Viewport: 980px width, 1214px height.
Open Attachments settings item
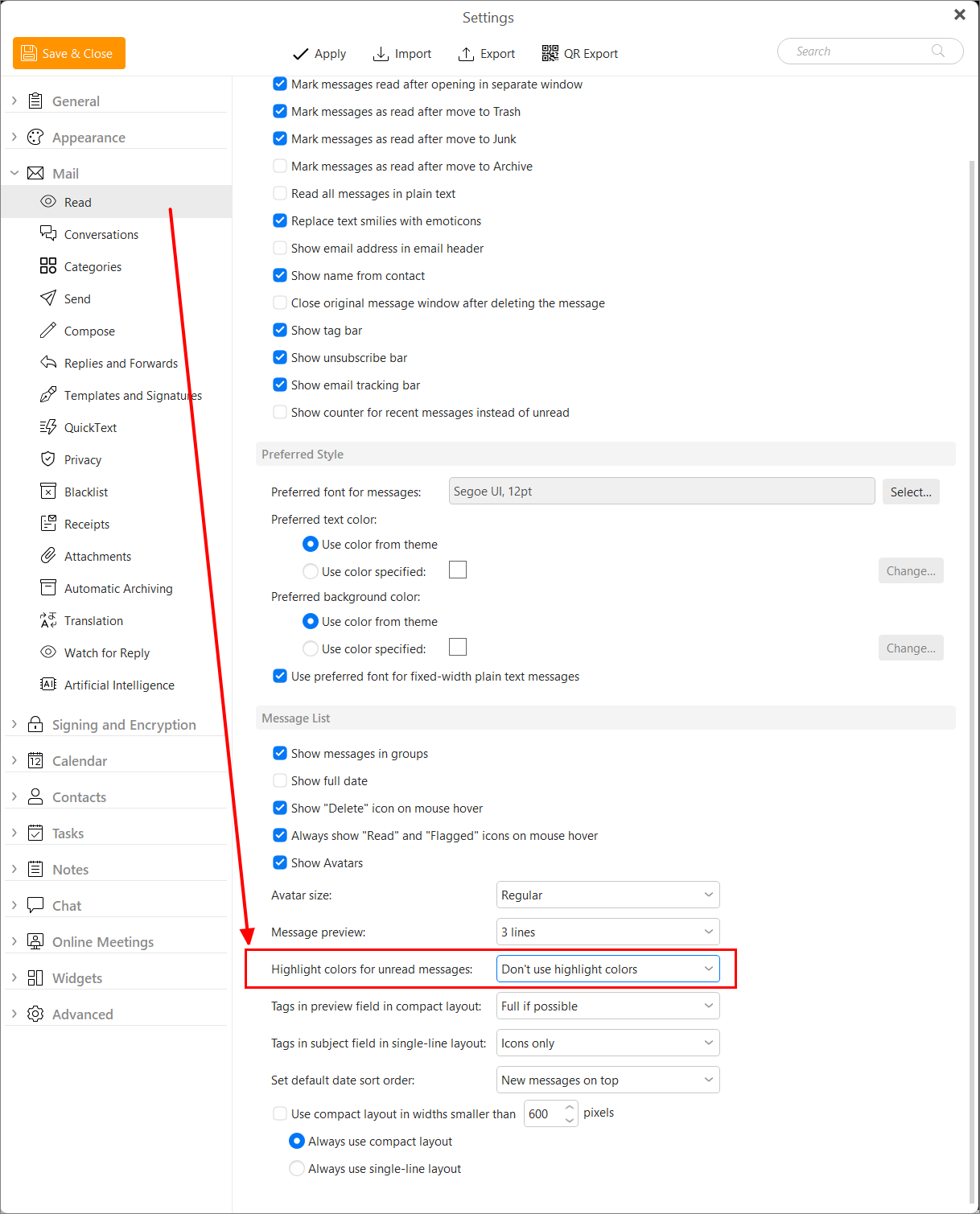click(97, 556)
